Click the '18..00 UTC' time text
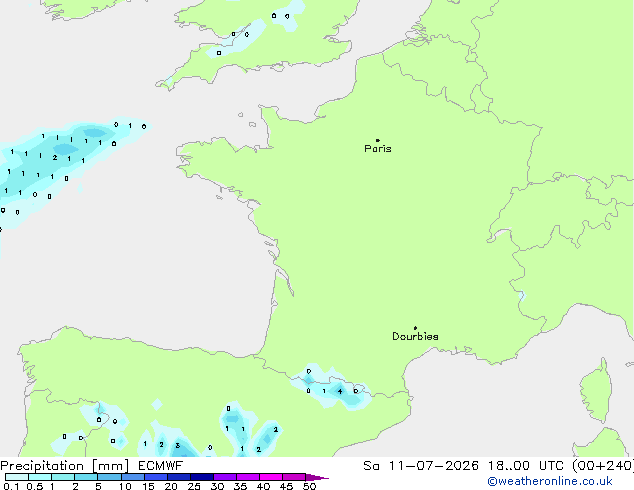The image size is (634, 490). pyautogui.click(x=526, y=466)
